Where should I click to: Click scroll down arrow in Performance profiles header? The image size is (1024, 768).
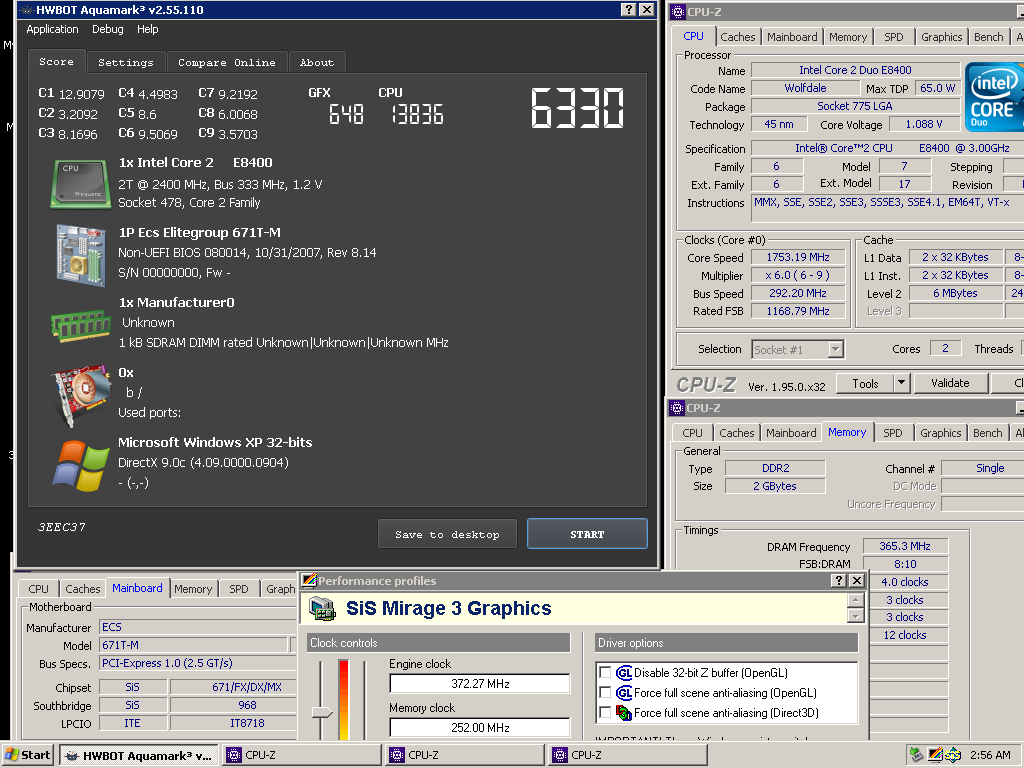pyautogui.click(x=856, y=615)
